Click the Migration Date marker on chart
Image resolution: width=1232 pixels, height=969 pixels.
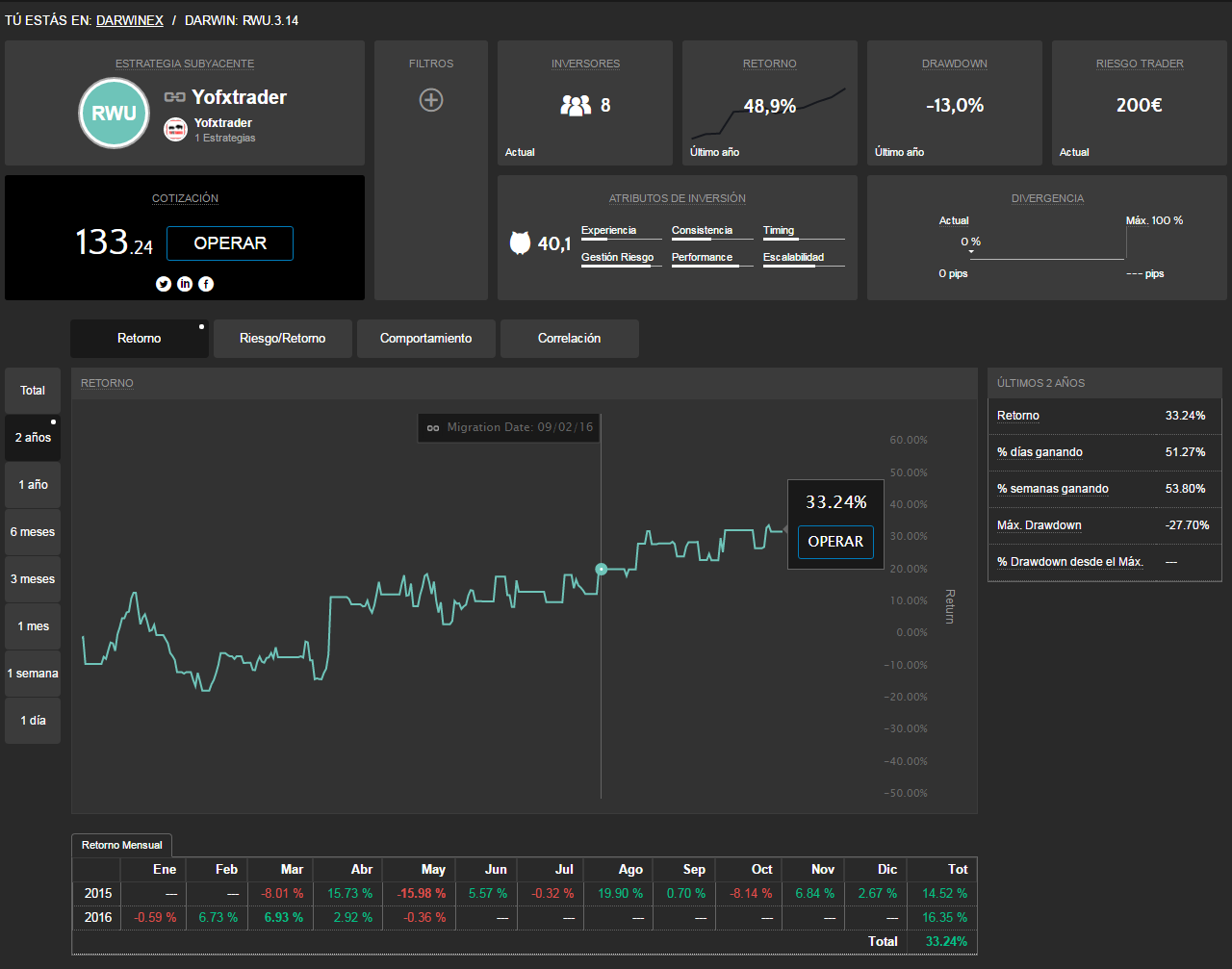pyautogui.click(x=602, y=570)
